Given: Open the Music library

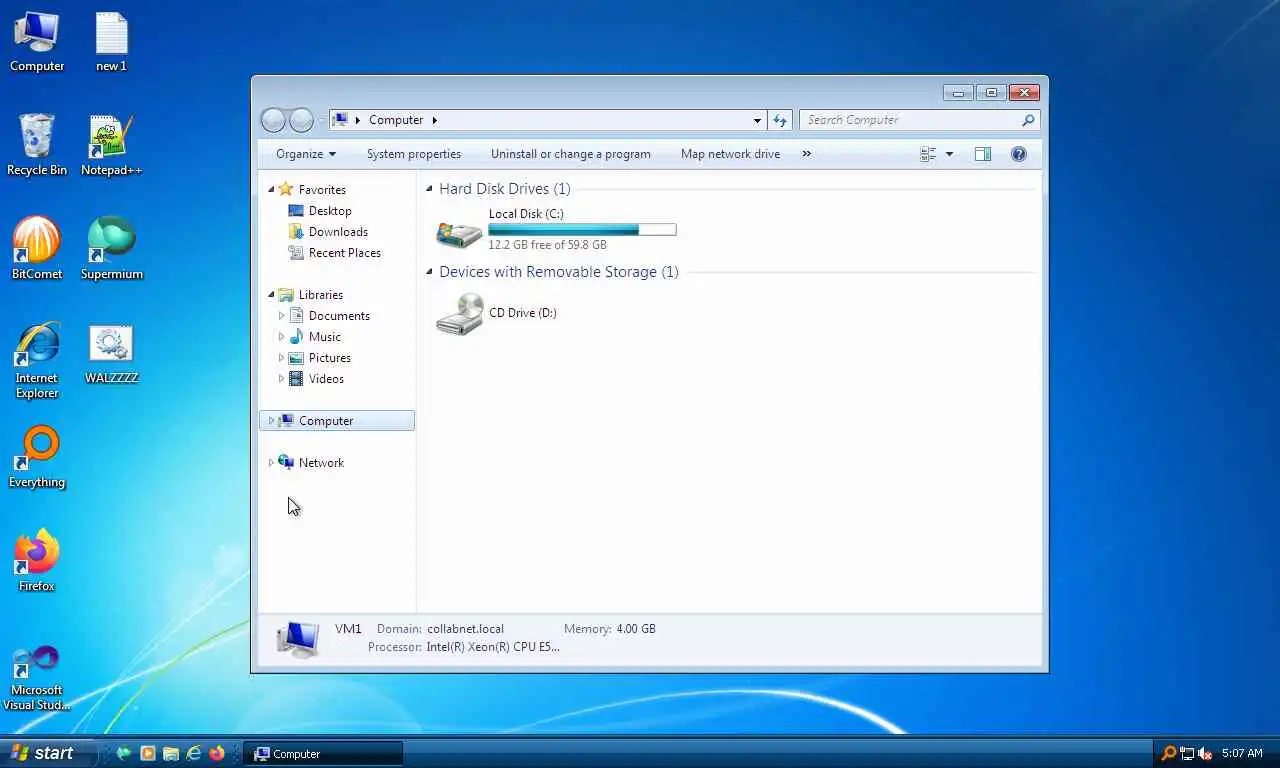Looking at the screenshot, I should (x=325, y=337).
